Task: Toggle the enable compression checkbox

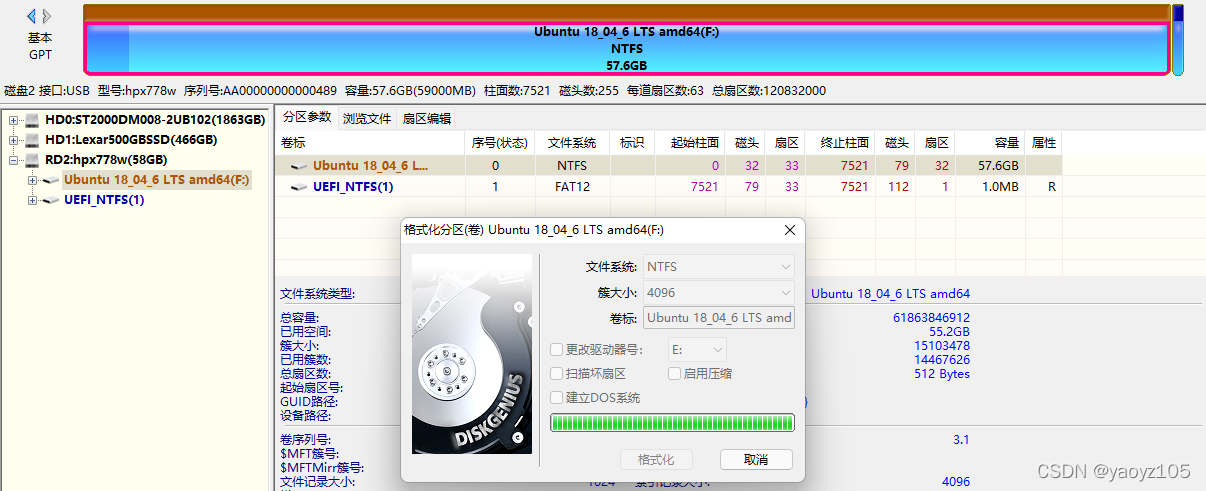Action: [674, 374]
